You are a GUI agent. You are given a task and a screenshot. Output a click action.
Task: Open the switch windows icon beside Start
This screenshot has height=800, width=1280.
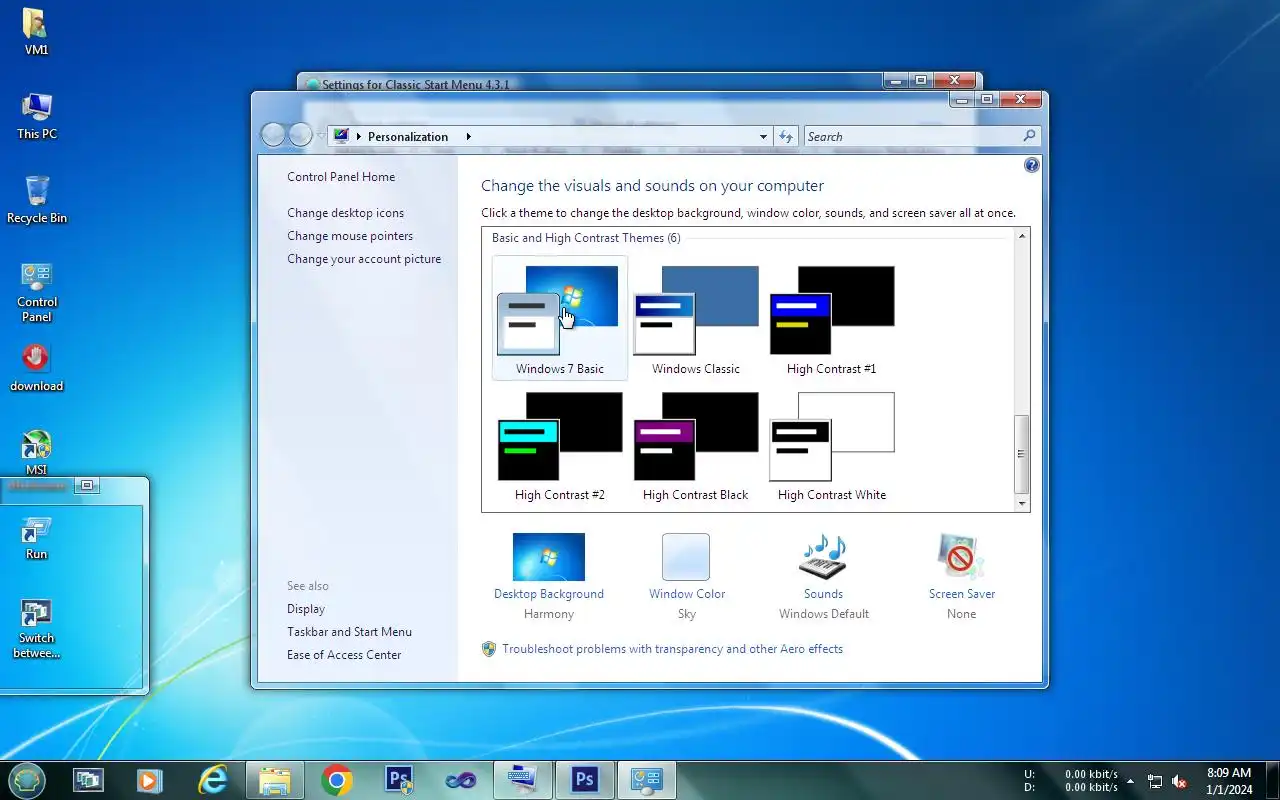[88, 780]
